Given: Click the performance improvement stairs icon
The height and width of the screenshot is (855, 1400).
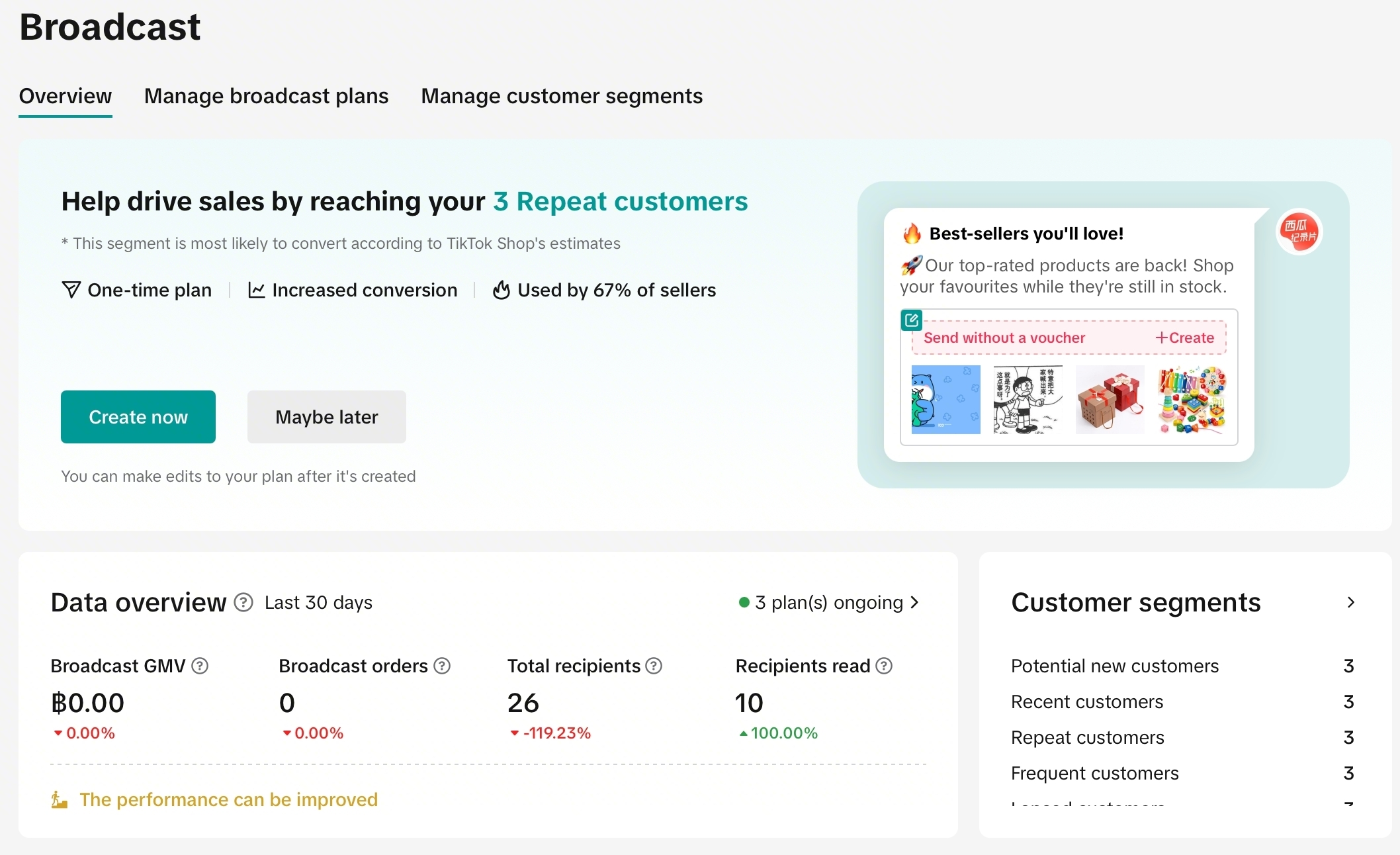Looking at the screenshot, I should (x=60, y=800).
